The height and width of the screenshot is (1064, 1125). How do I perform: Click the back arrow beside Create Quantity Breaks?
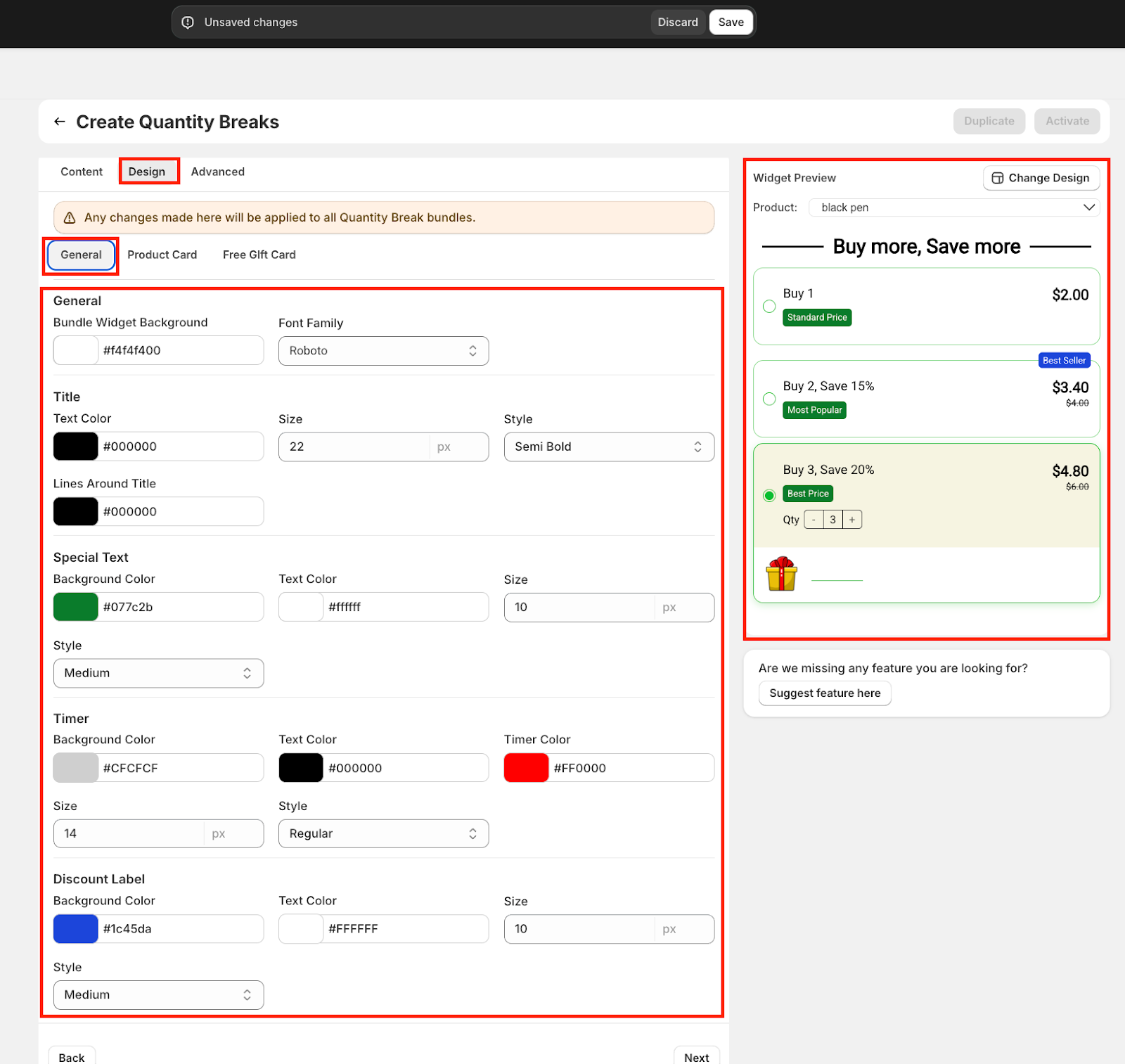click(60, 122)
